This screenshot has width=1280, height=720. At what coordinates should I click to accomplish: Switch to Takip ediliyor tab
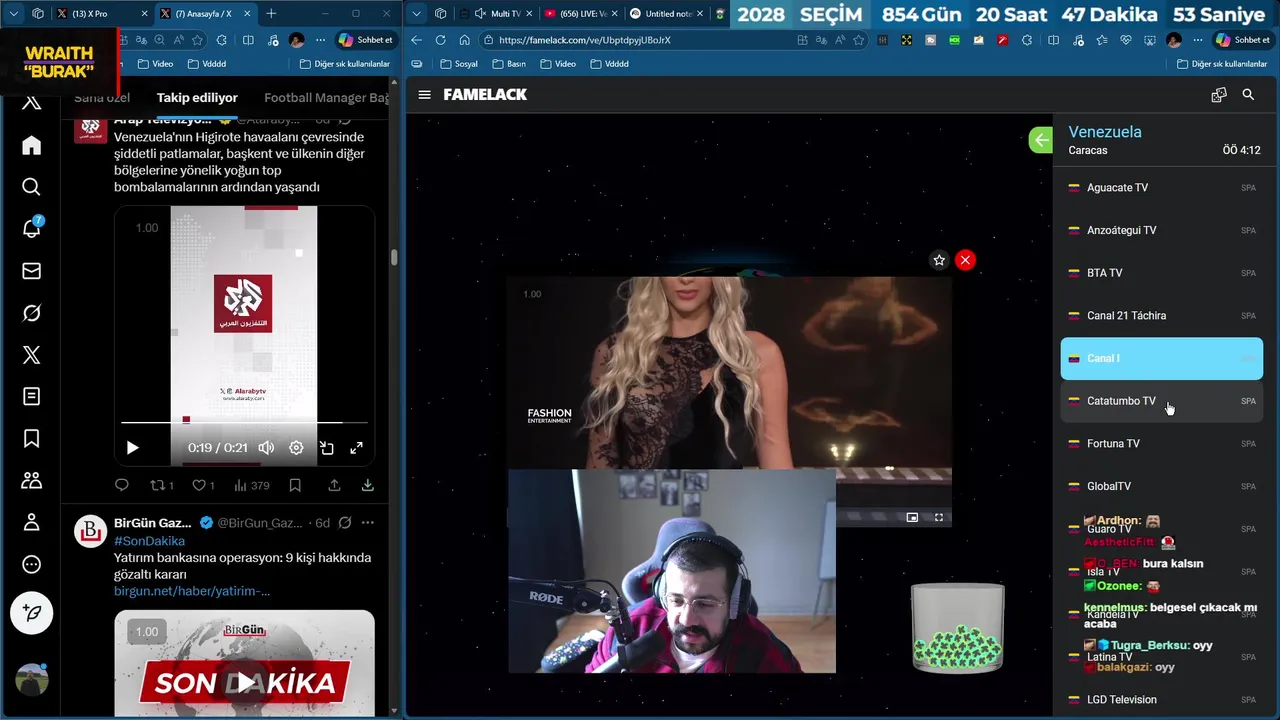[197, 98]
